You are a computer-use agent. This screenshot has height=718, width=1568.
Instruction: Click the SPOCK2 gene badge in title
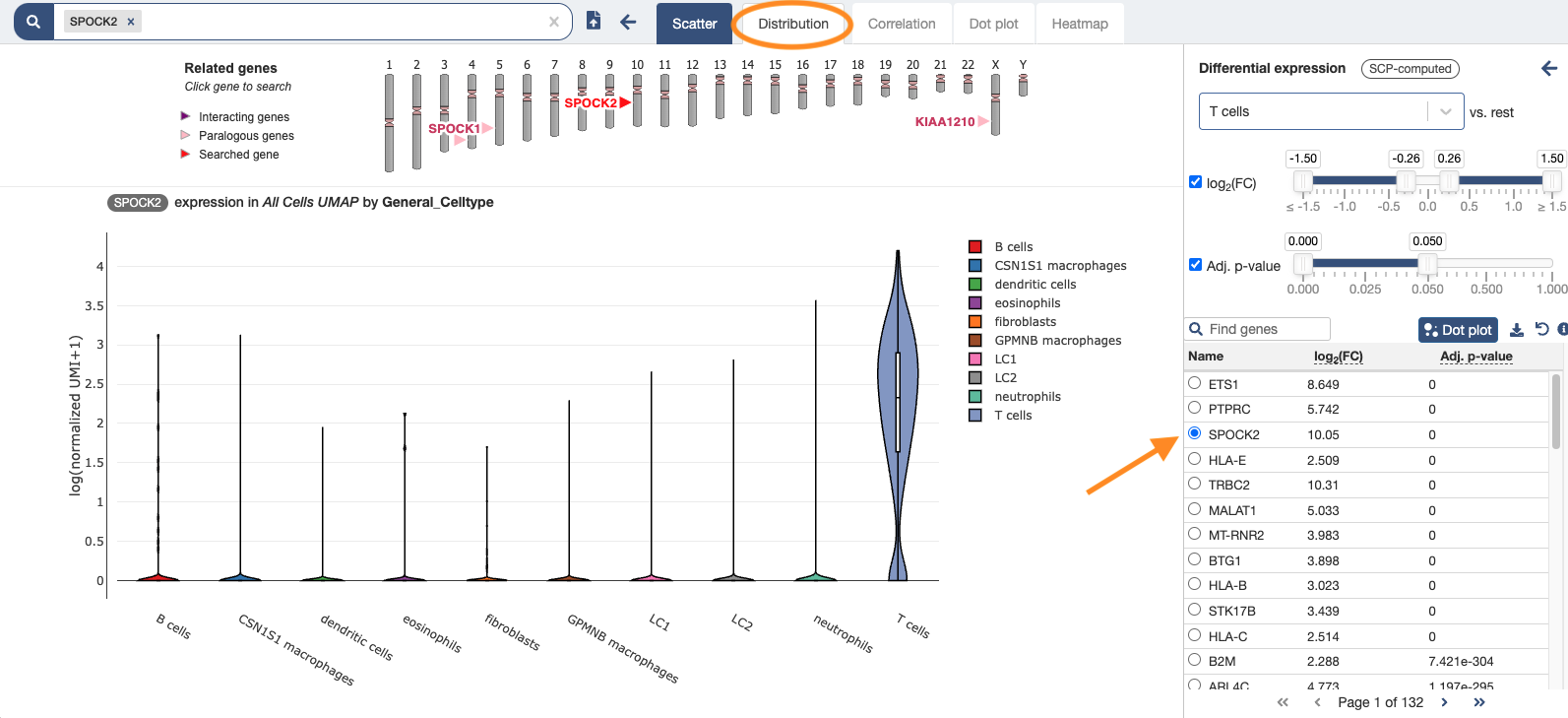(x=137, y=203)
